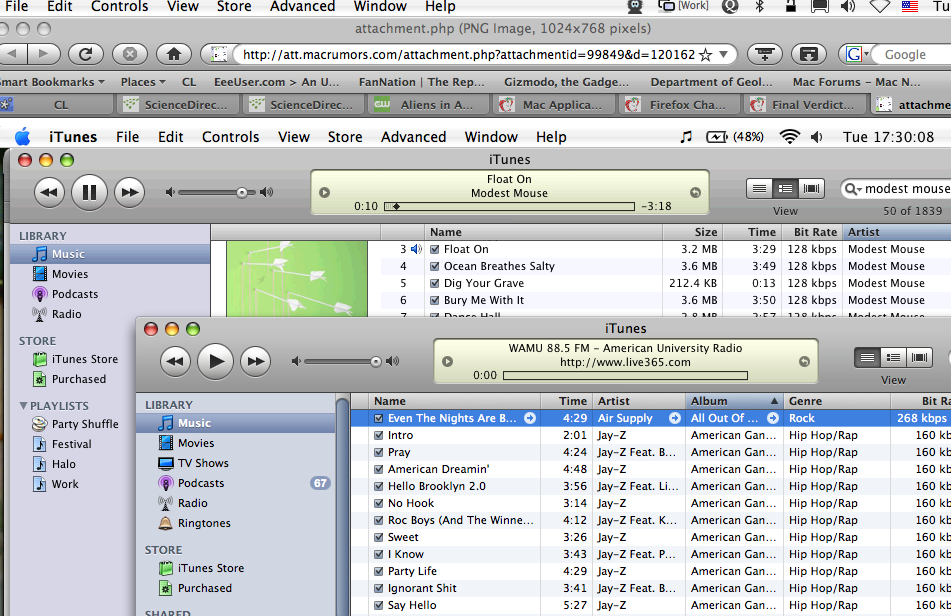The image size is (951, 616).
Task: Select Cover Flow view in front iTunes
Action: click(919, 358)
